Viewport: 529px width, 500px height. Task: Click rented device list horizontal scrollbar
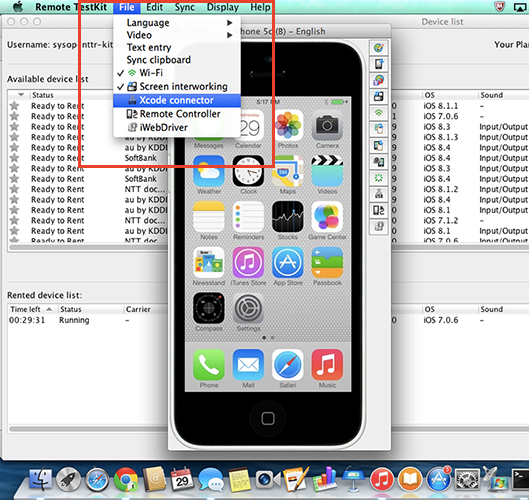click(x=89, y=429)
